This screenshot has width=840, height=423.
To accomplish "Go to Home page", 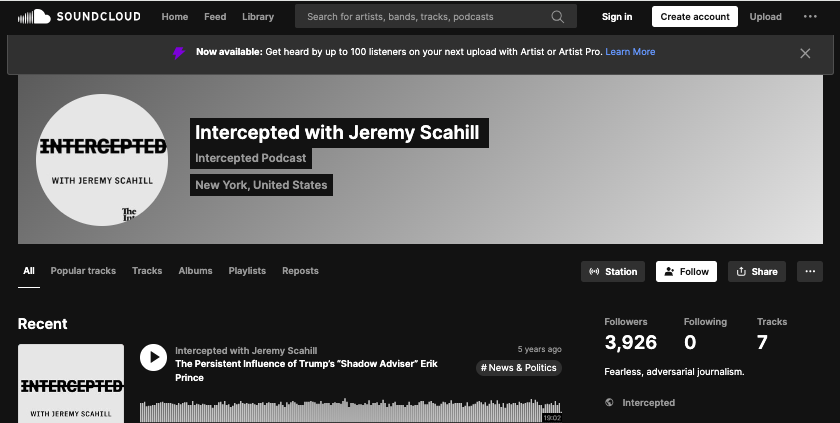I will tap(175, 17).
